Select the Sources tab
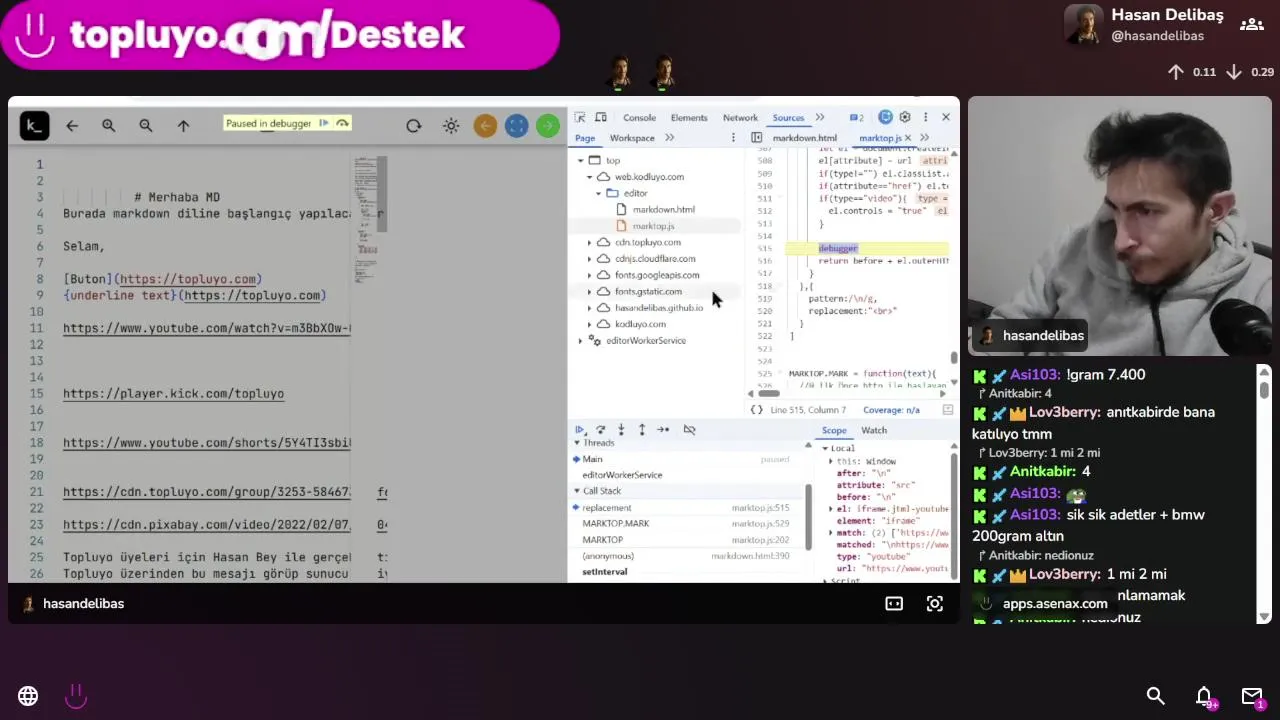This screenshot has height=720, width=1280. click(788, 118)
